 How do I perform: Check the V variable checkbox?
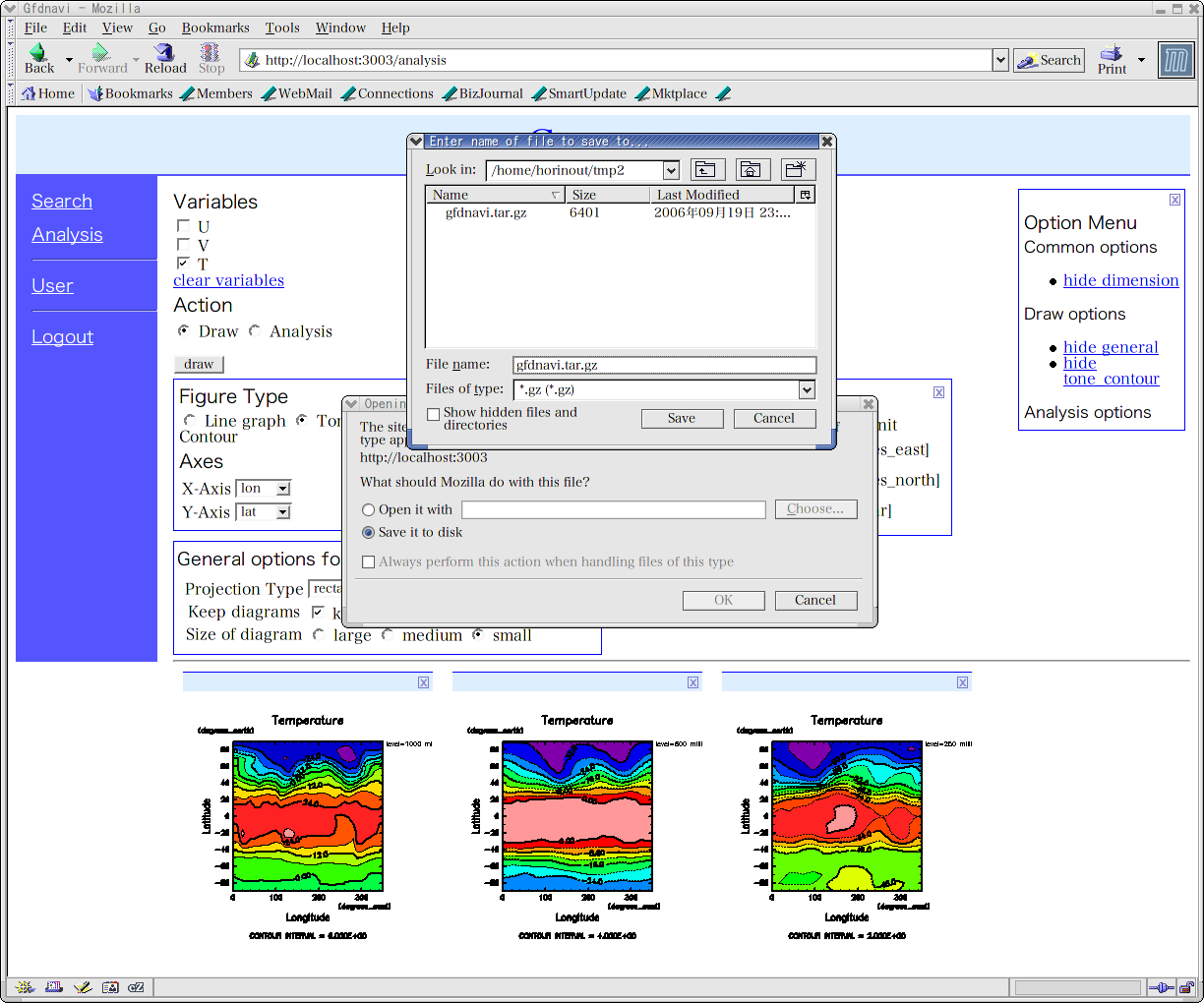point(184,245)
